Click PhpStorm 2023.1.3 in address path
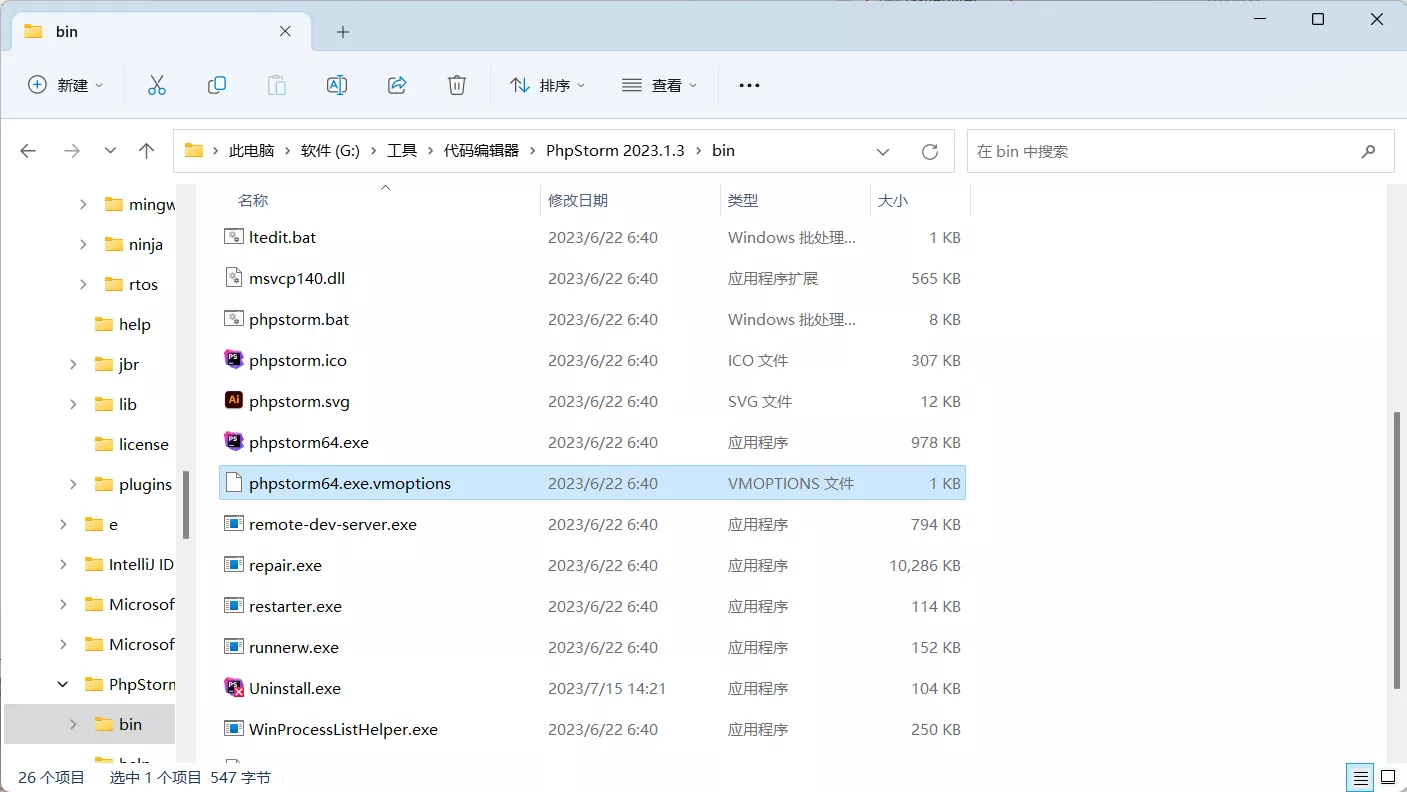Viewport: 1407px width, 792px height. (x=615, y=151)
